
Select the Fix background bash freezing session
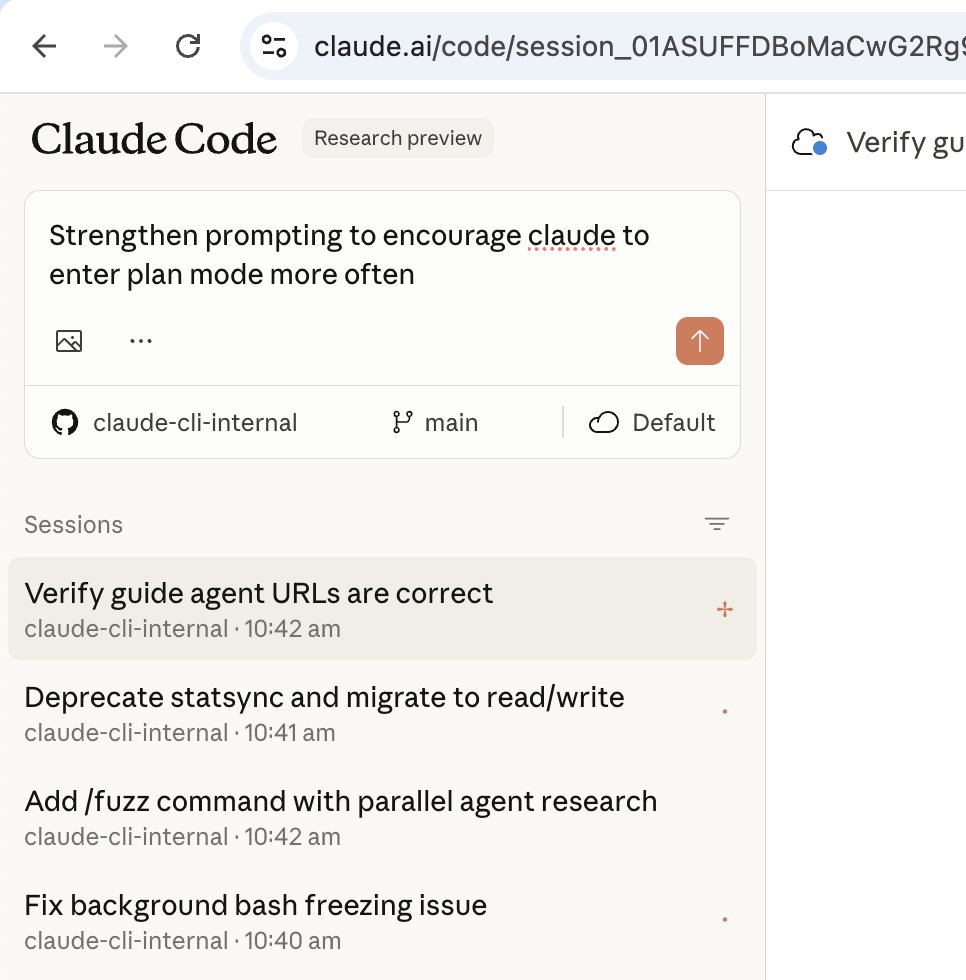254,905
